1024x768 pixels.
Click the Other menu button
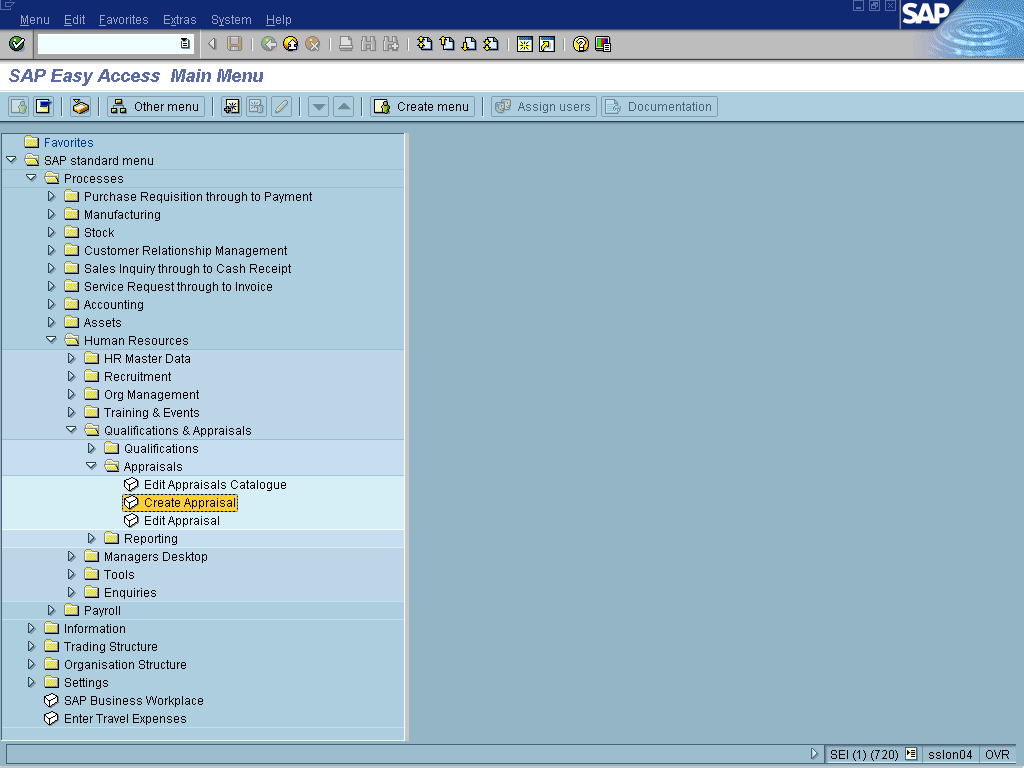156,106
